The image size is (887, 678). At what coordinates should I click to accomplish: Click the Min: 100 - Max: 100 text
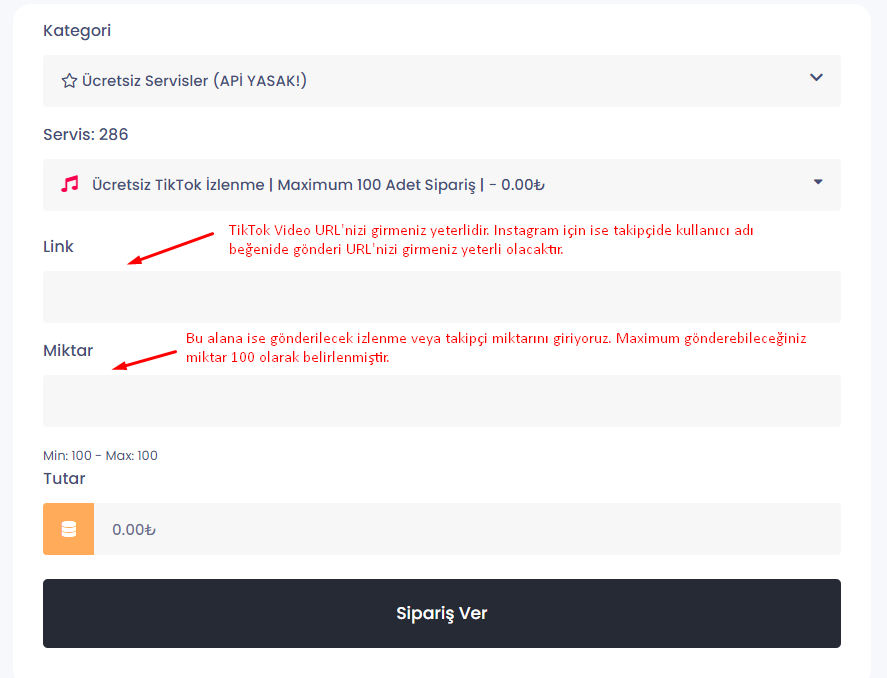[x=100, y=456]
